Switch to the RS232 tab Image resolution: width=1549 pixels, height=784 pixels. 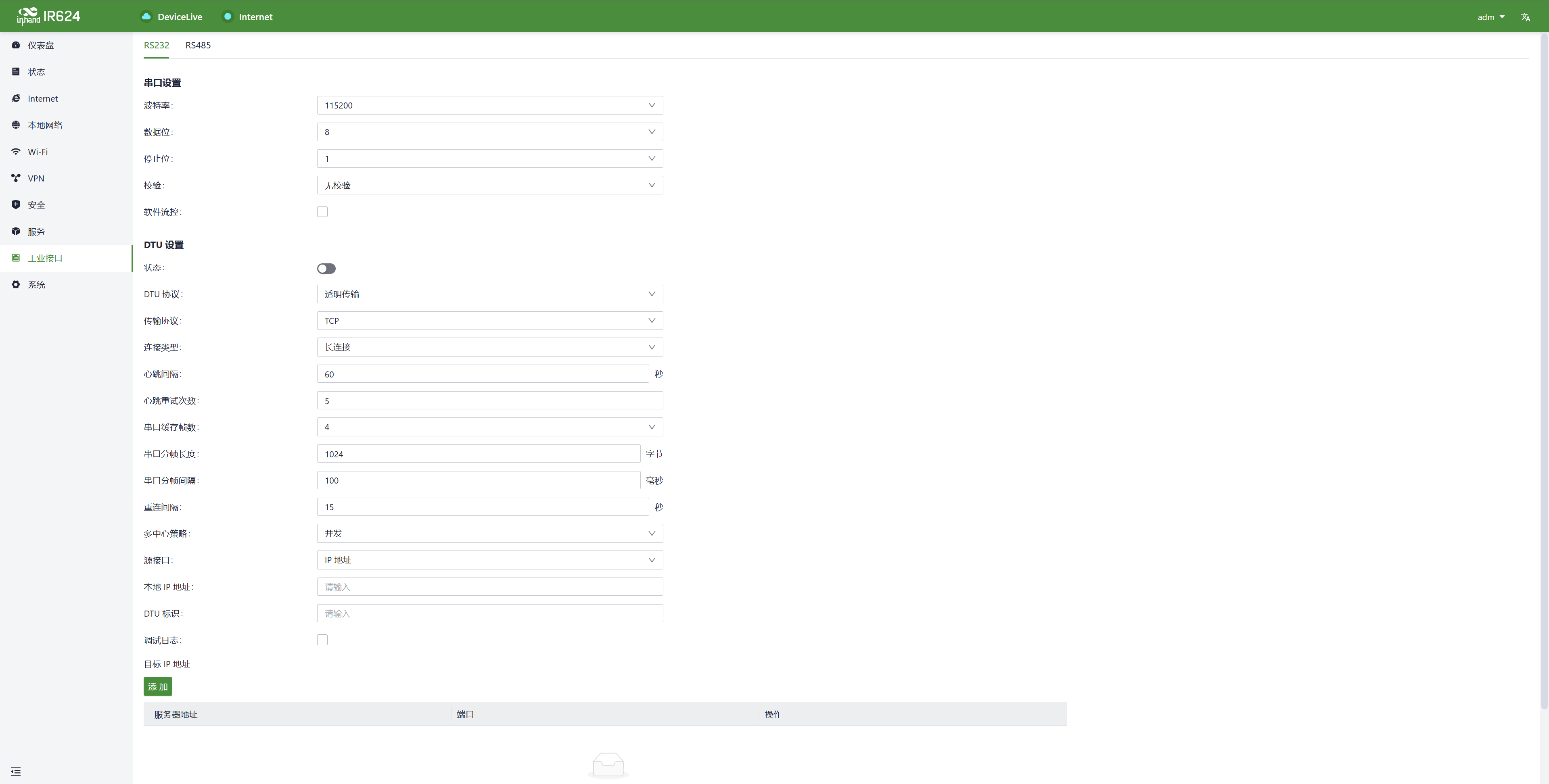click(x=156, y=45)
